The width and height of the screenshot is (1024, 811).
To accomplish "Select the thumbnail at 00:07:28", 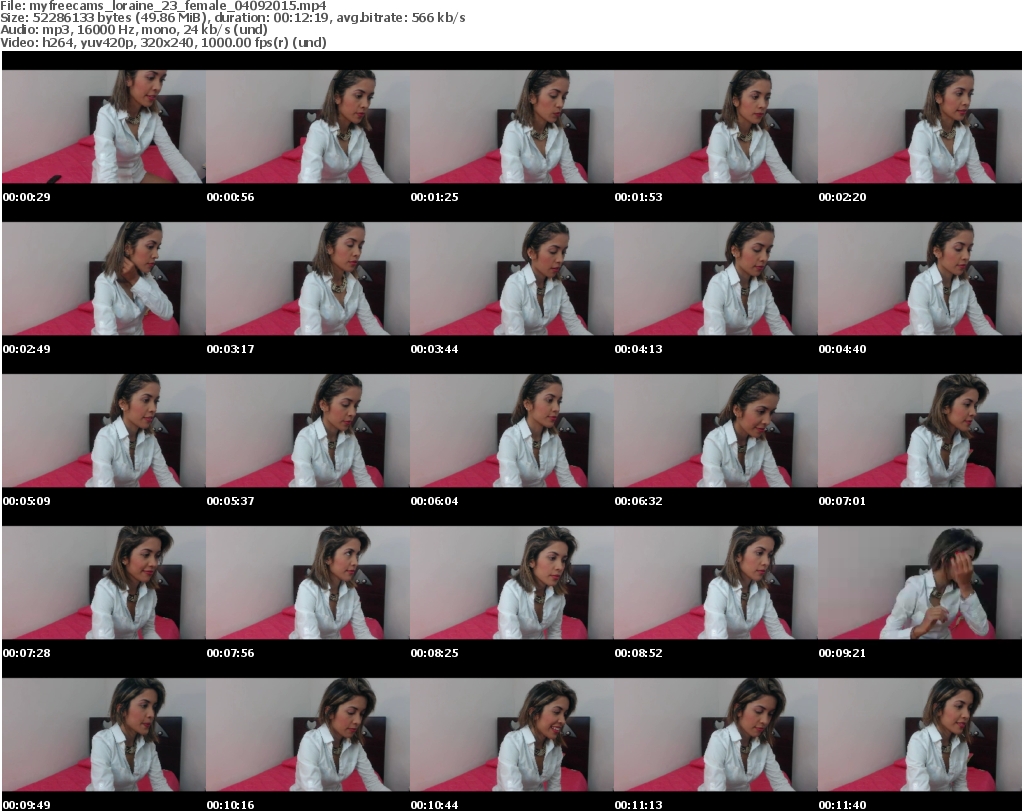I will tap(104, 582).
